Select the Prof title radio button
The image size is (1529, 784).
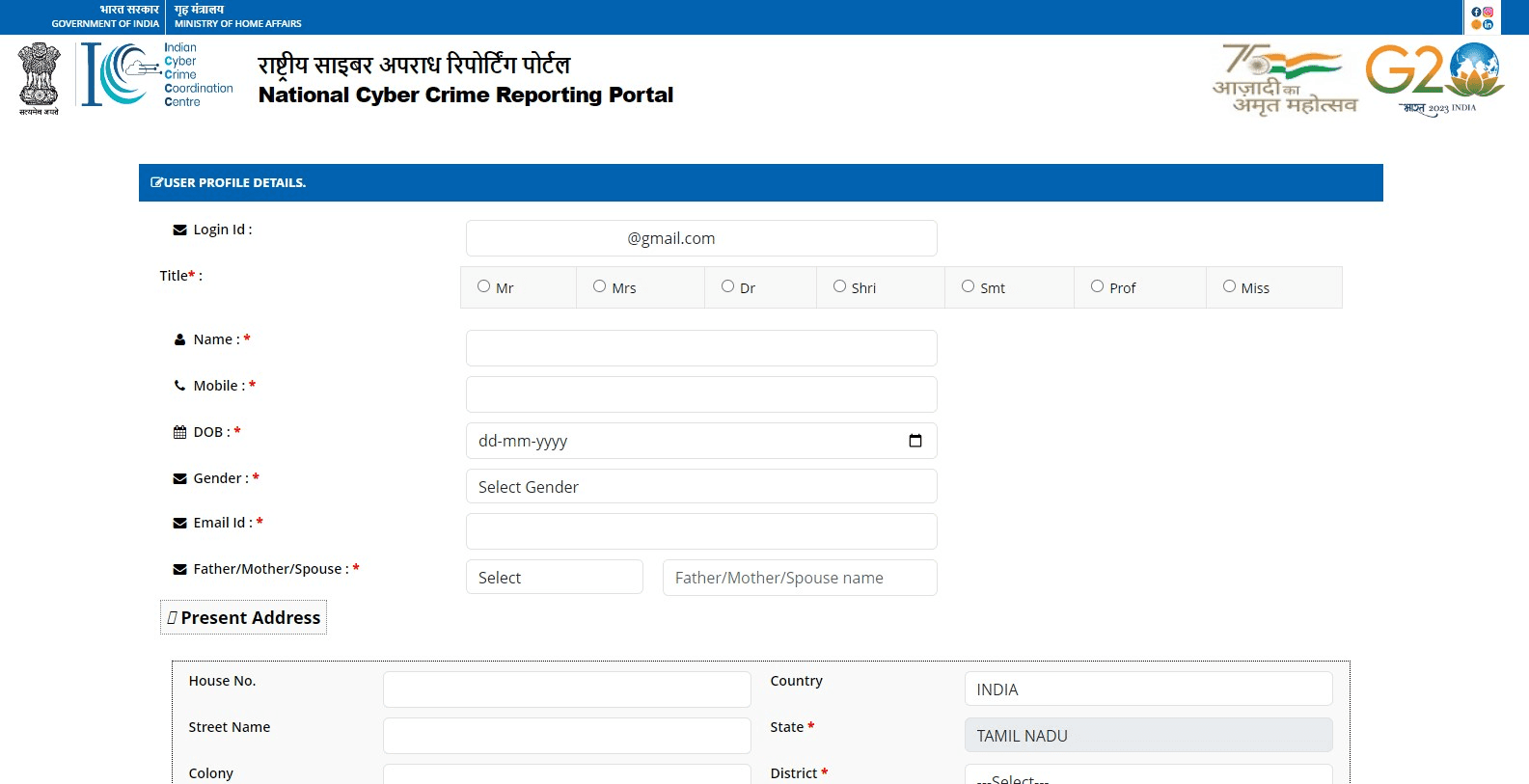click(x=1097, y=286)
